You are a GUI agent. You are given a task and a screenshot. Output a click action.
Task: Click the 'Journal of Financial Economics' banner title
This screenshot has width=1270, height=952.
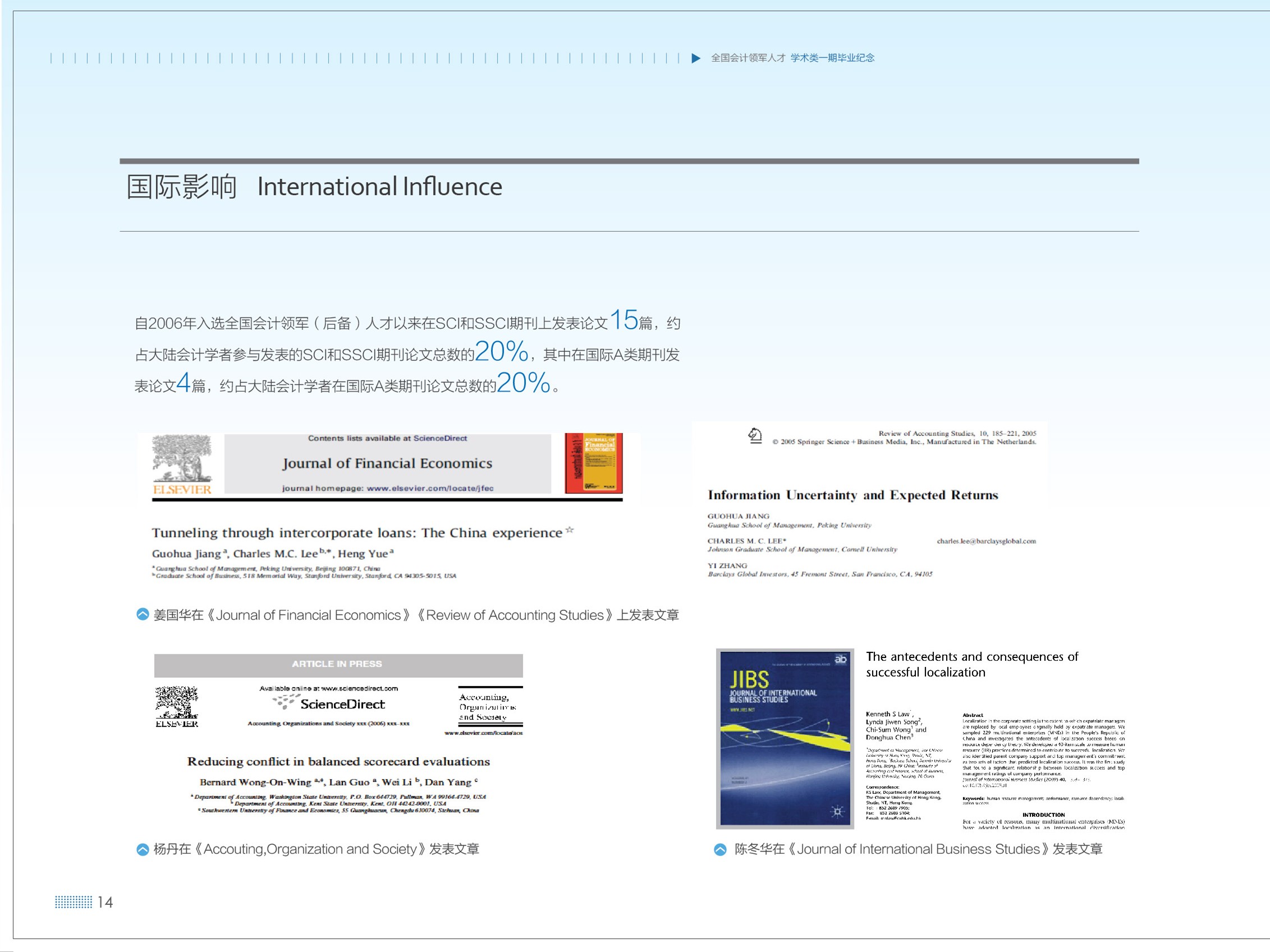(x=387, y=463)
